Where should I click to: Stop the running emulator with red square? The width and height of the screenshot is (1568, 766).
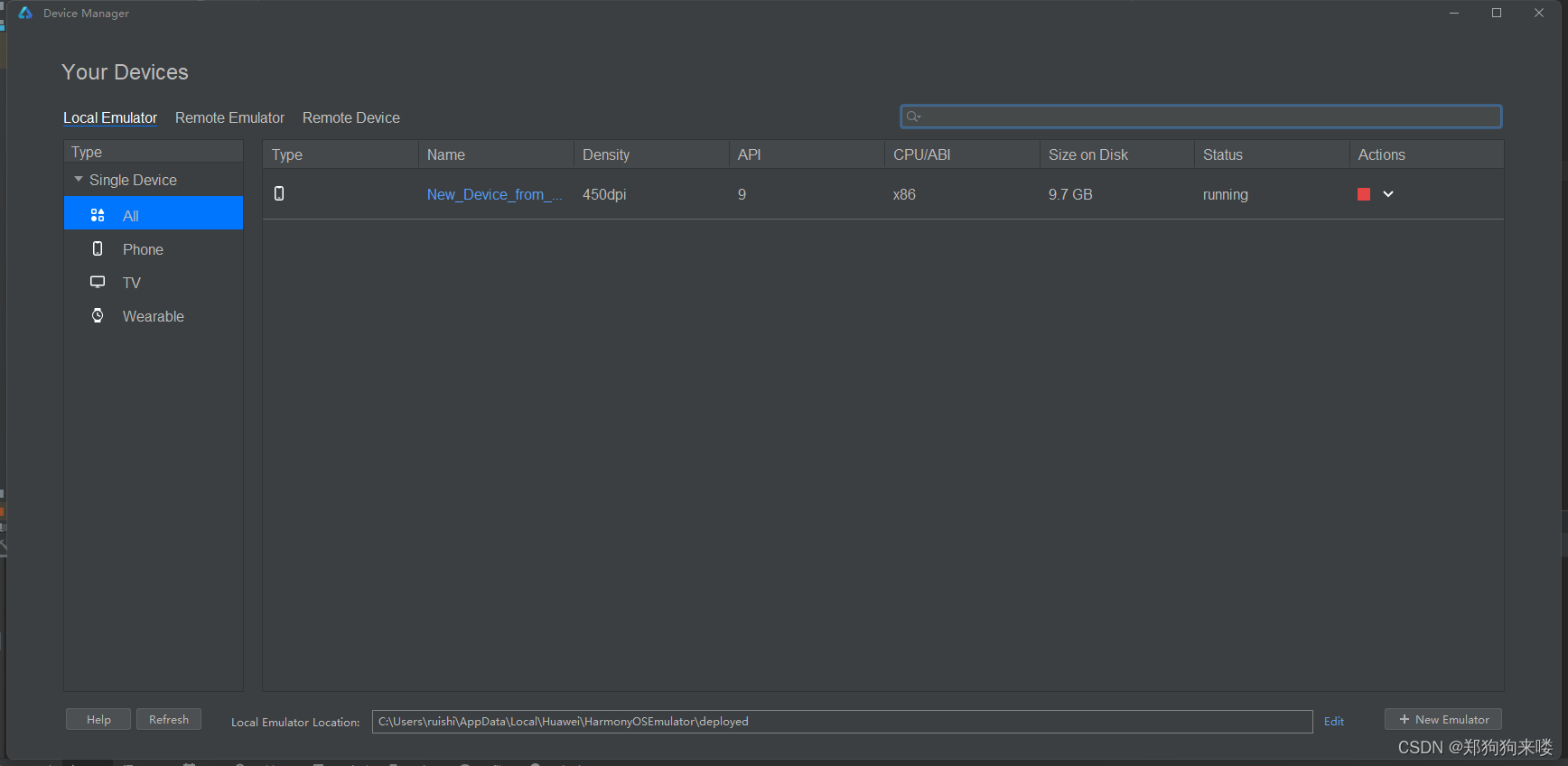click(1364, 194)
